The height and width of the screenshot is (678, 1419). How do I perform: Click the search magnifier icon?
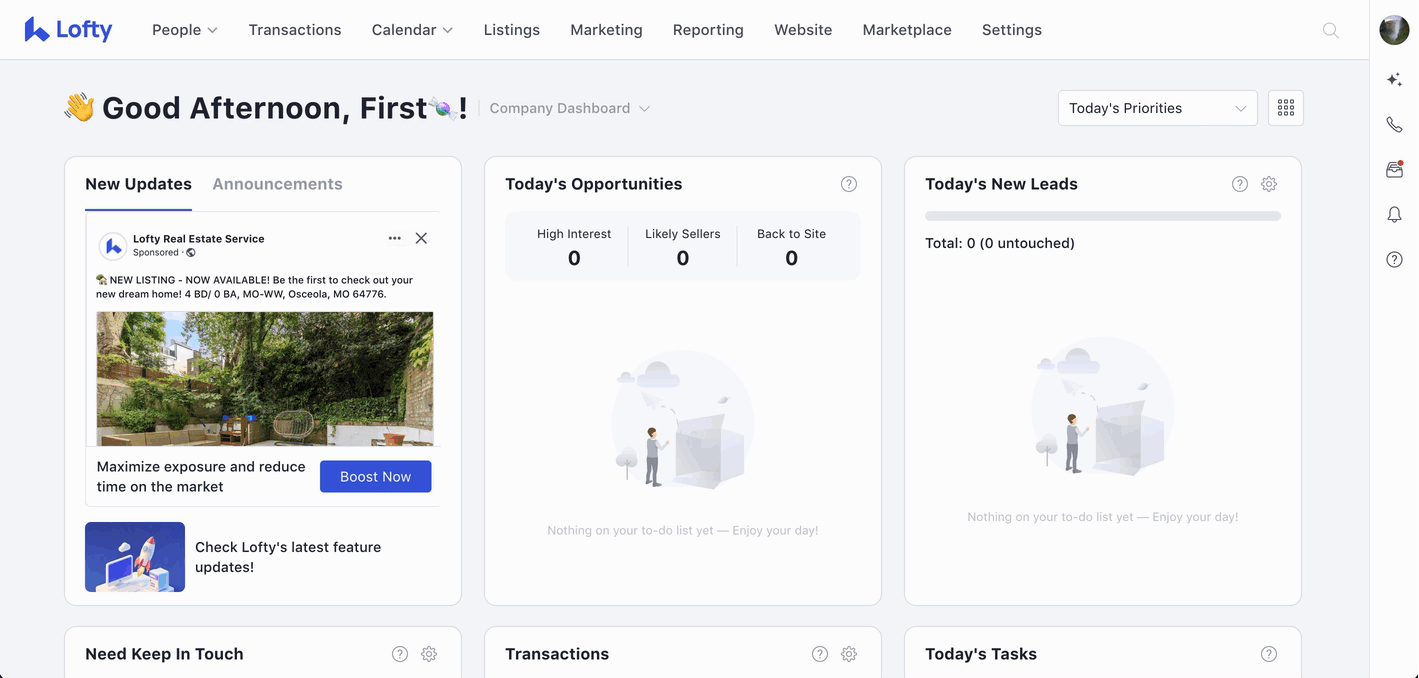(1330, 30)
